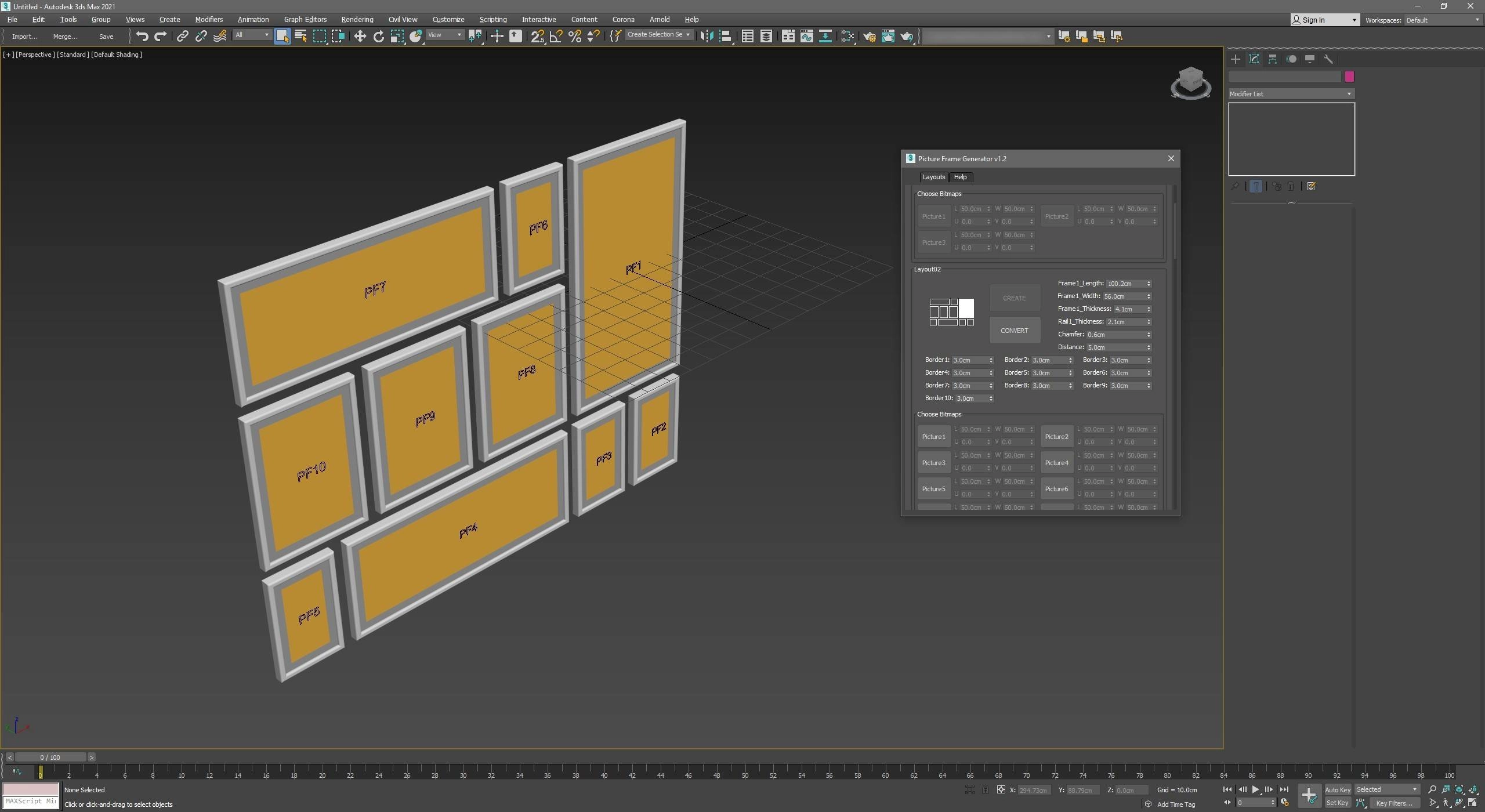Open the Select by Name list
Screen dimensions: 1485x812
click(x=301, y=36)
